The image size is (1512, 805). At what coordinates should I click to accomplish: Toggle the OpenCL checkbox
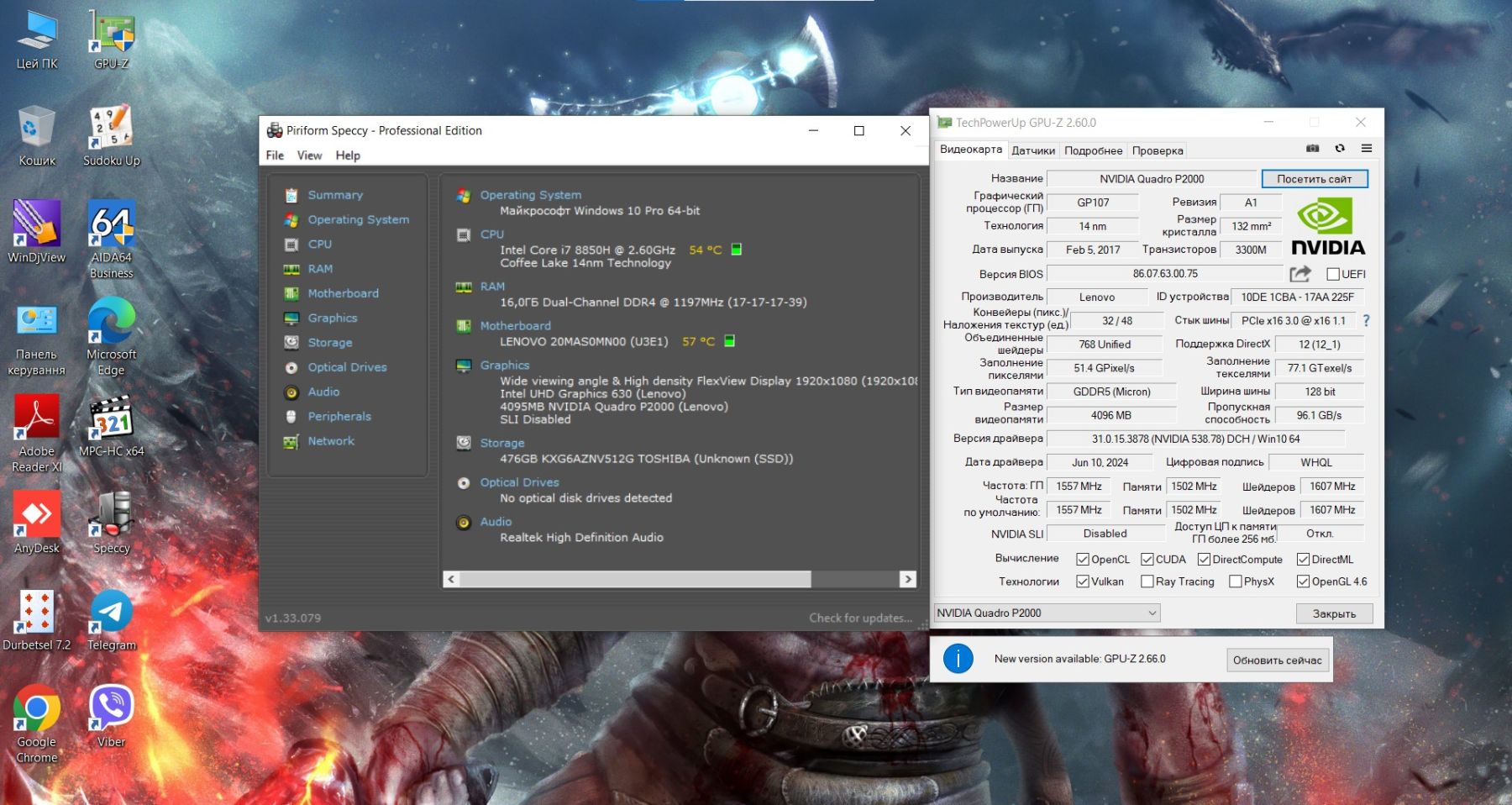(x=1083, y=560)
